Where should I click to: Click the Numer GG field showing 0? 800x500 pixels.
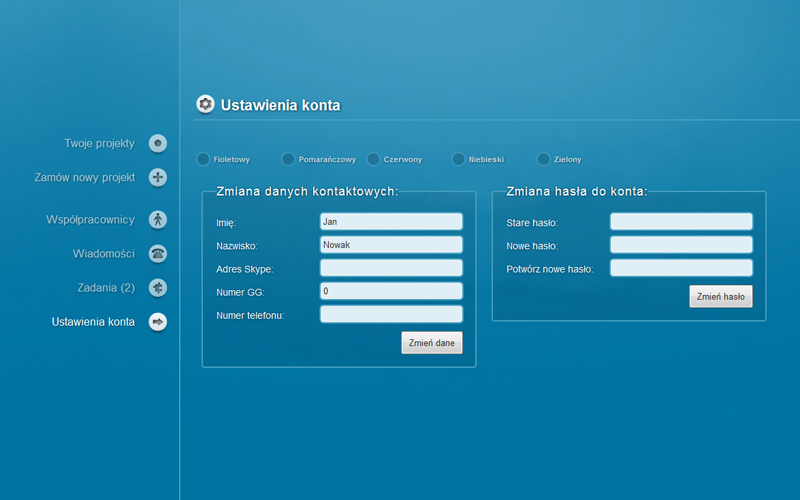tap(391, 291)
